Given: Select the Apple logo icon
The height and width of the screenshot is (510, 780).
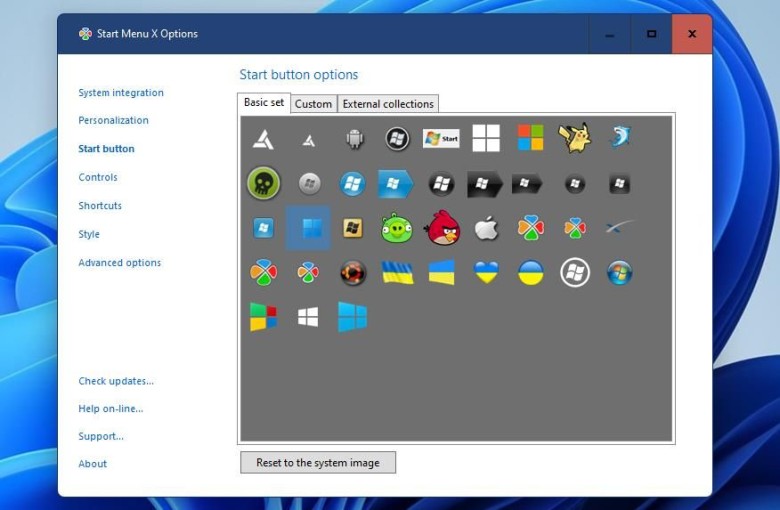Looking at the screenshot, I should (486, 228).
